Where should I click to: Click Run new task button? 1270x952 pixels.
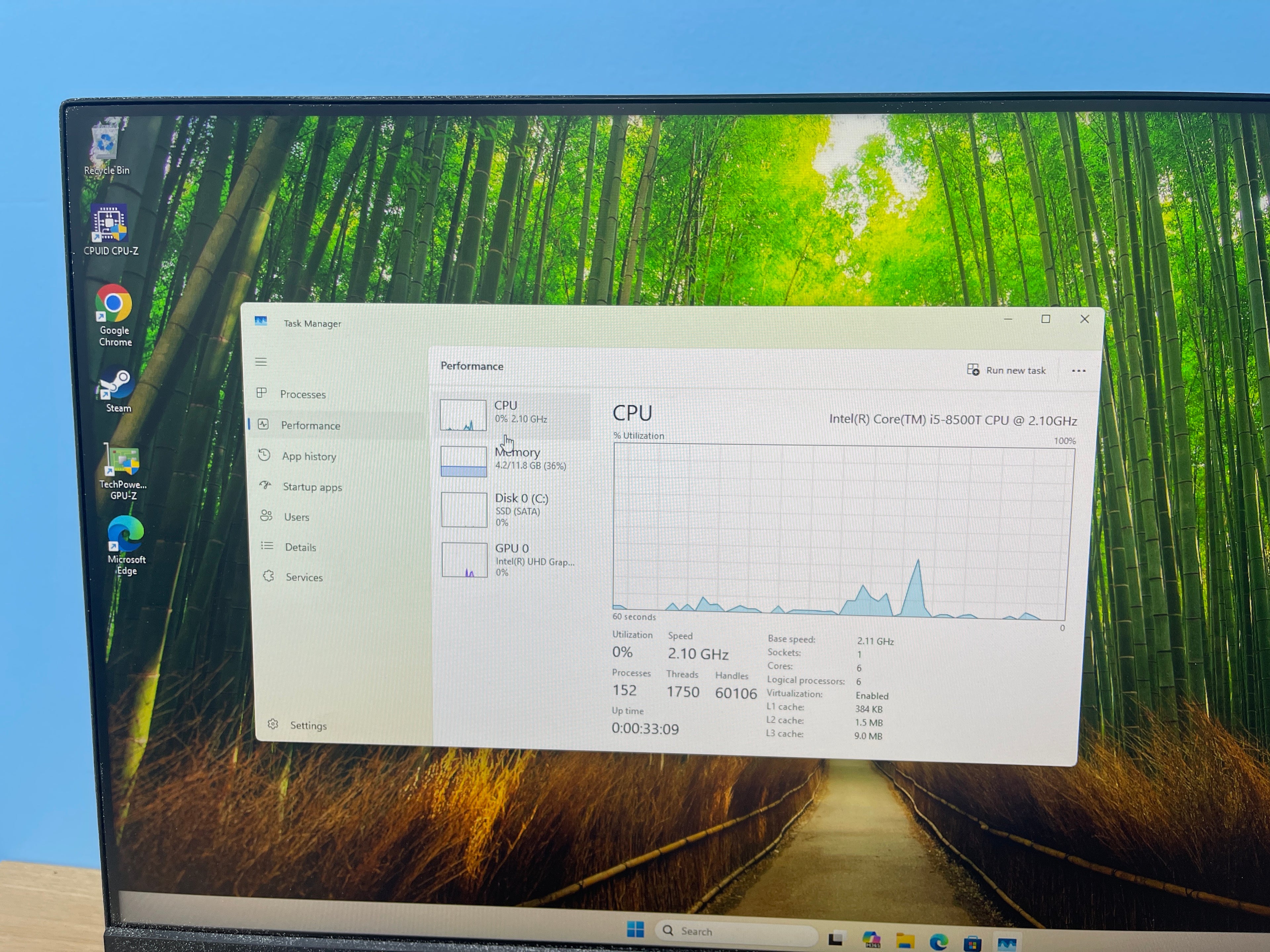(1006, 370)
